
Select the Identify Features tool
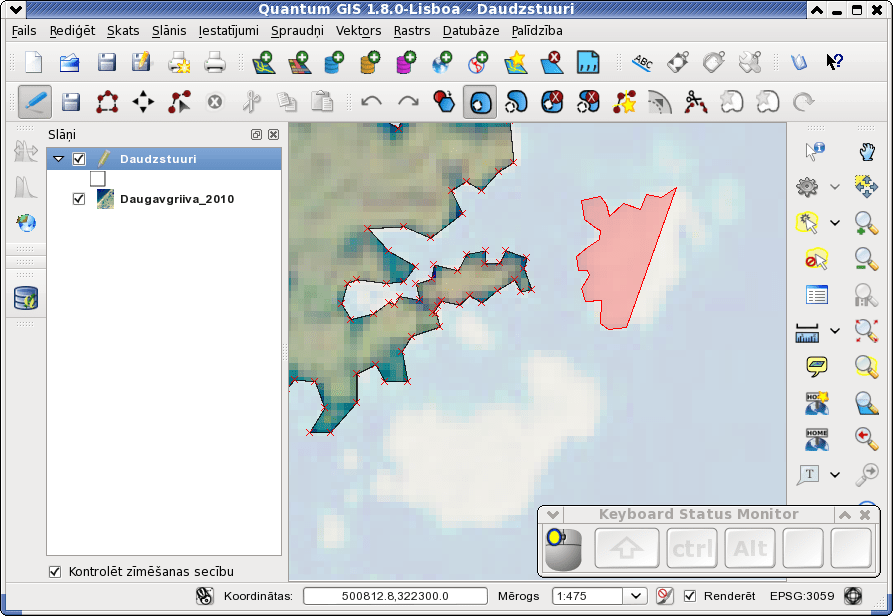click(x=815, y=151)
